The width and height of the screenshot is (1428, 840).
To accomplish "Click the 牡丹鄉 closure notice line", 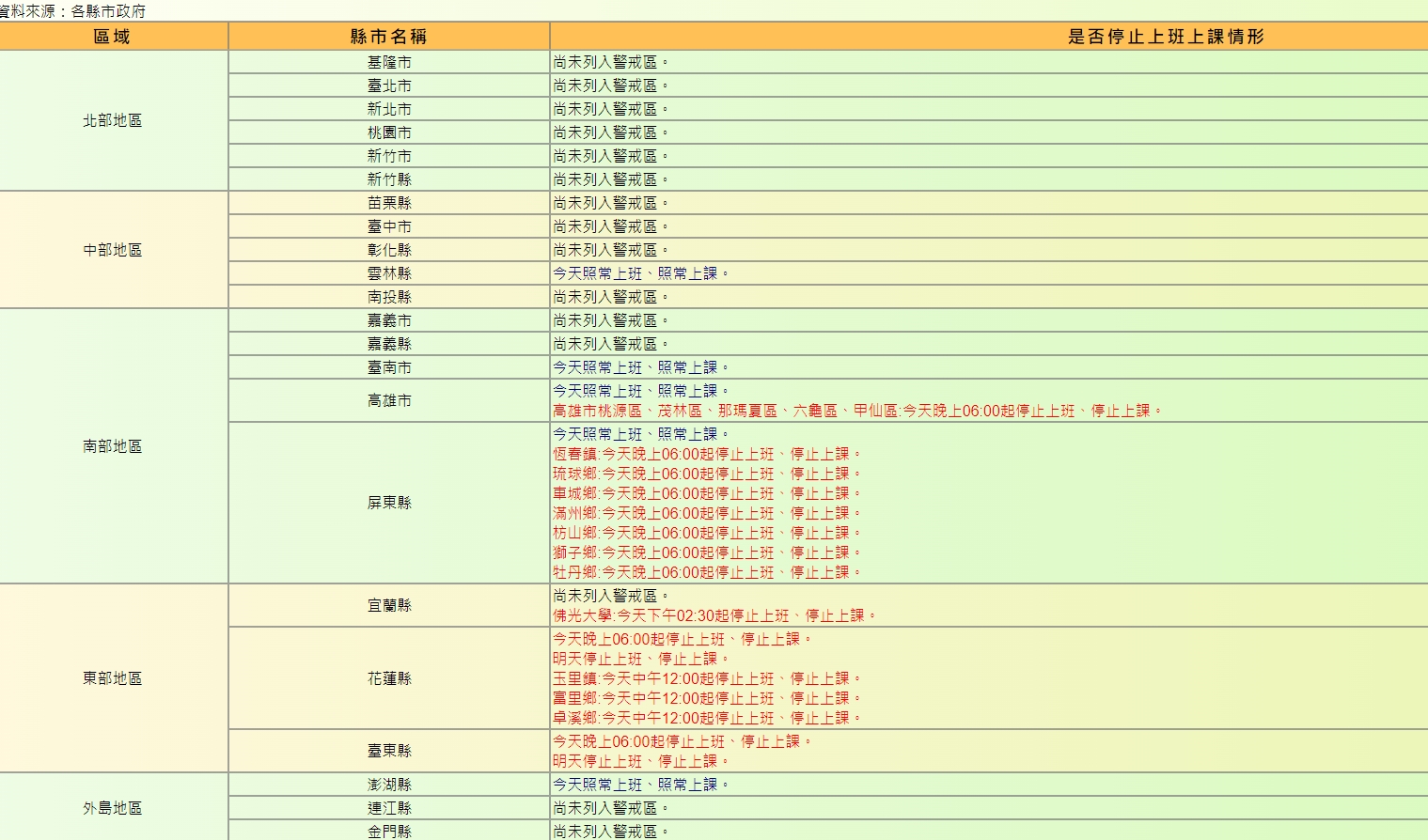I will [707, 572].
